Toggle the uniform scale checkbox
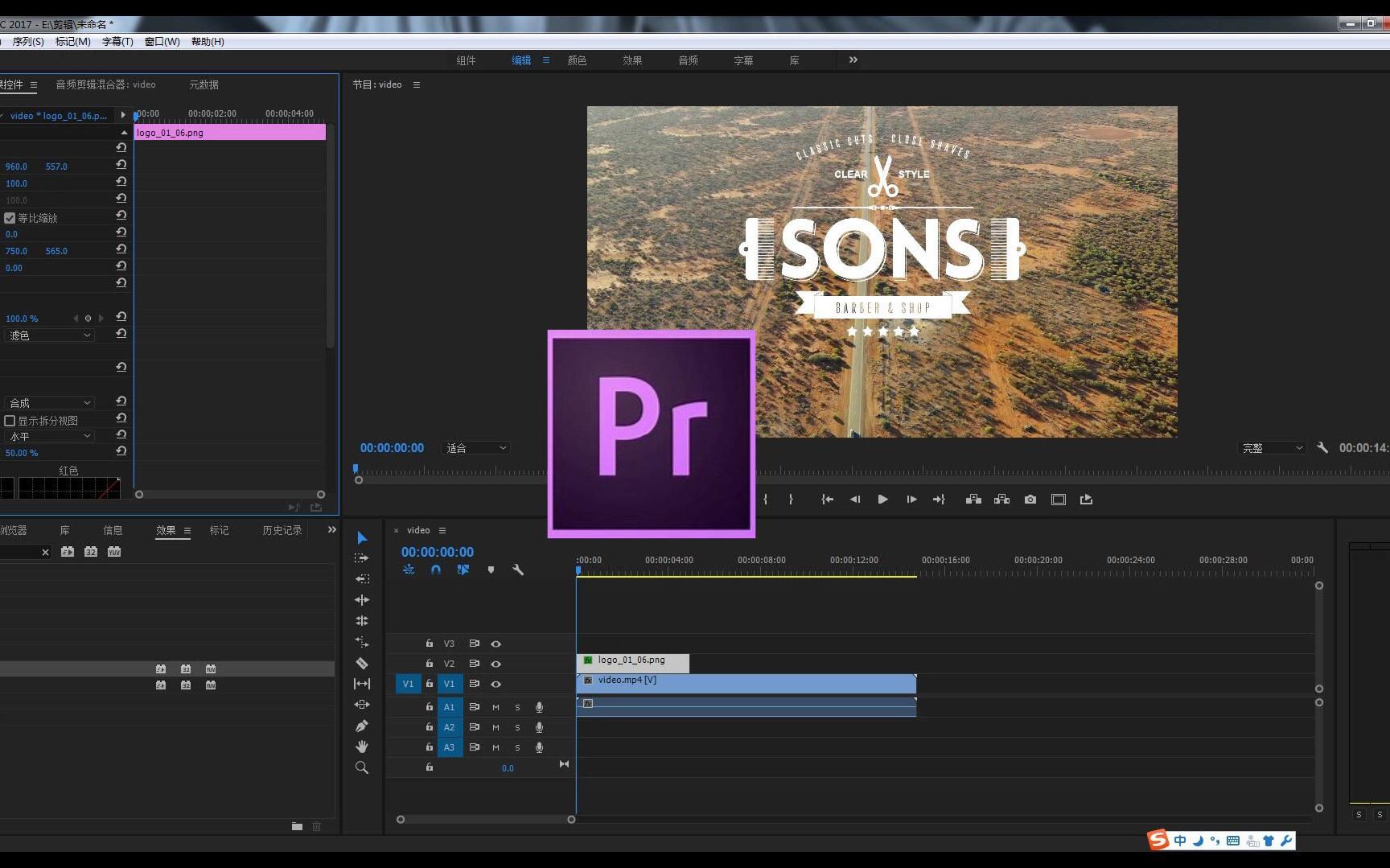This screenshot has width=1390, height=868. click(10, 218)
